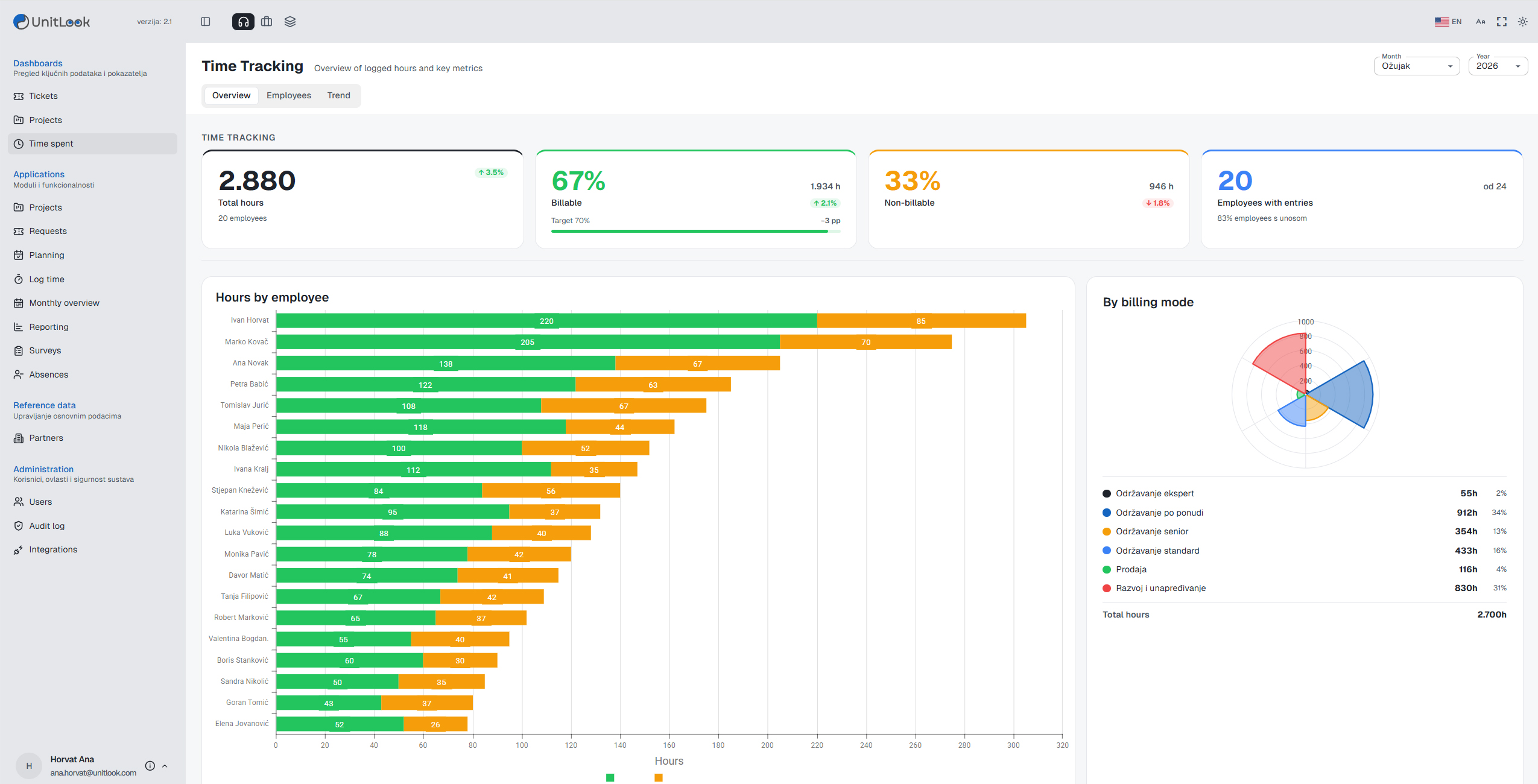The width and height of the screenshot is (1538, 784).
Task: Enter fullscreen mode with the expand icon
Action: tap(1502, 22)
